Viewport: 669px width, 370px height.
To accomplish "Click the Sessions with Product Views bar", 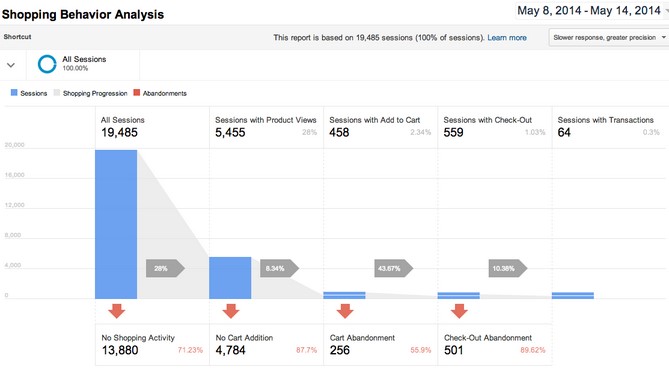I will coord(230,278).
